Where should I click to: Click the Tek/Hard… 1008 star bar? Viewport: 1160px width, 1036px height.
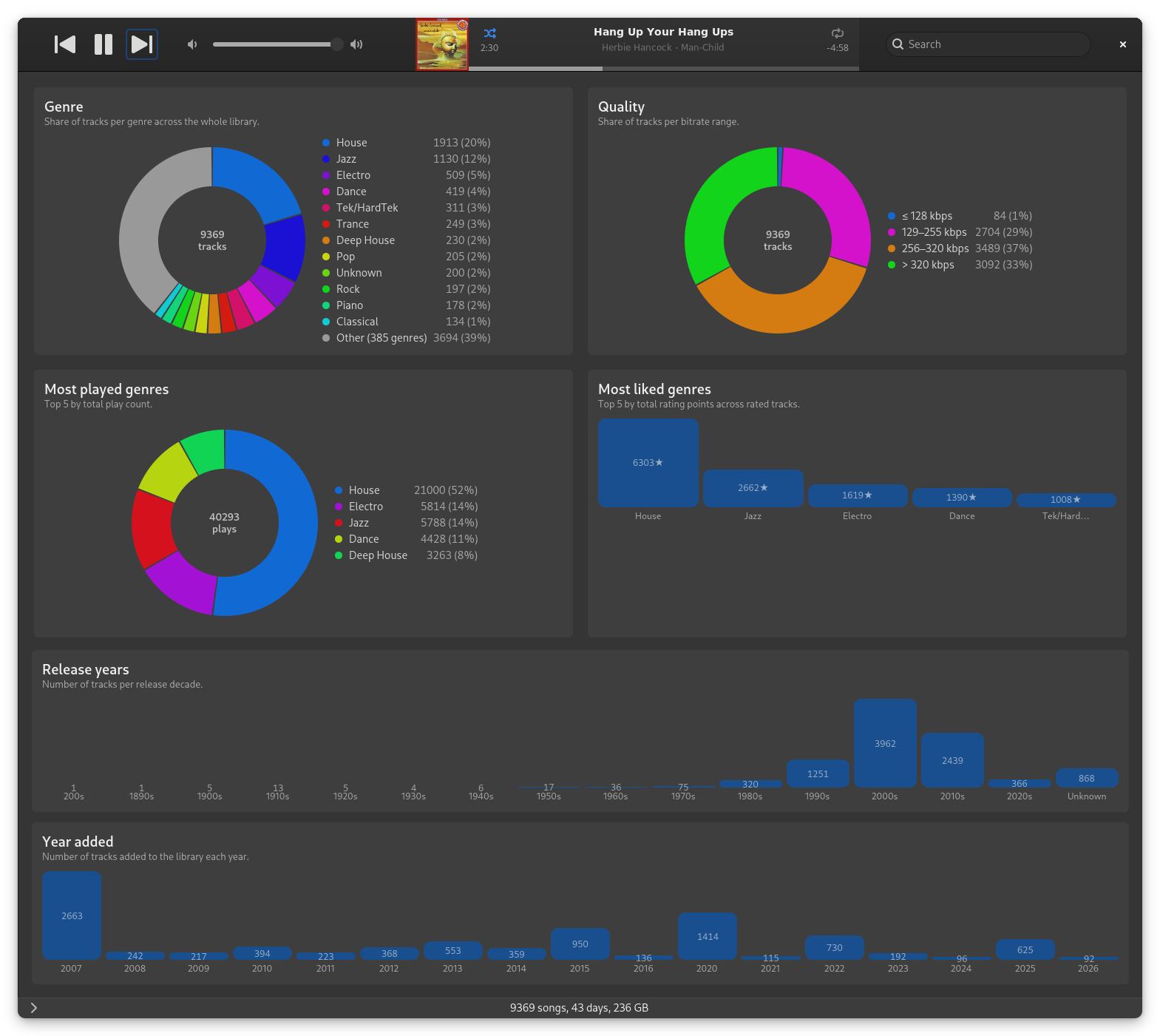pos(1066,500)
